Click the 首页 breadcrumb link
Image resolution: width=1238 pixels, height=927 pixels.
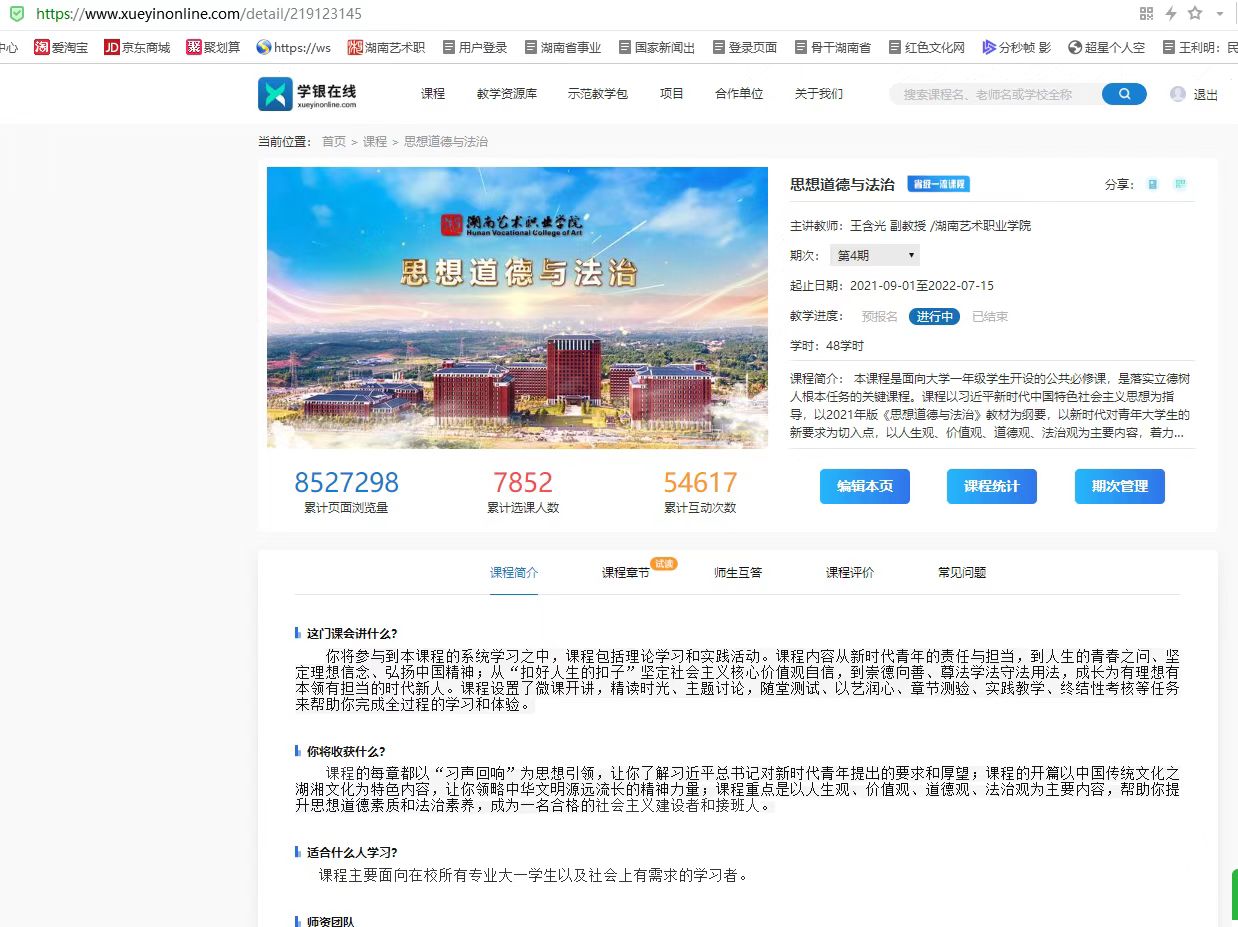[x=333, y=142]
